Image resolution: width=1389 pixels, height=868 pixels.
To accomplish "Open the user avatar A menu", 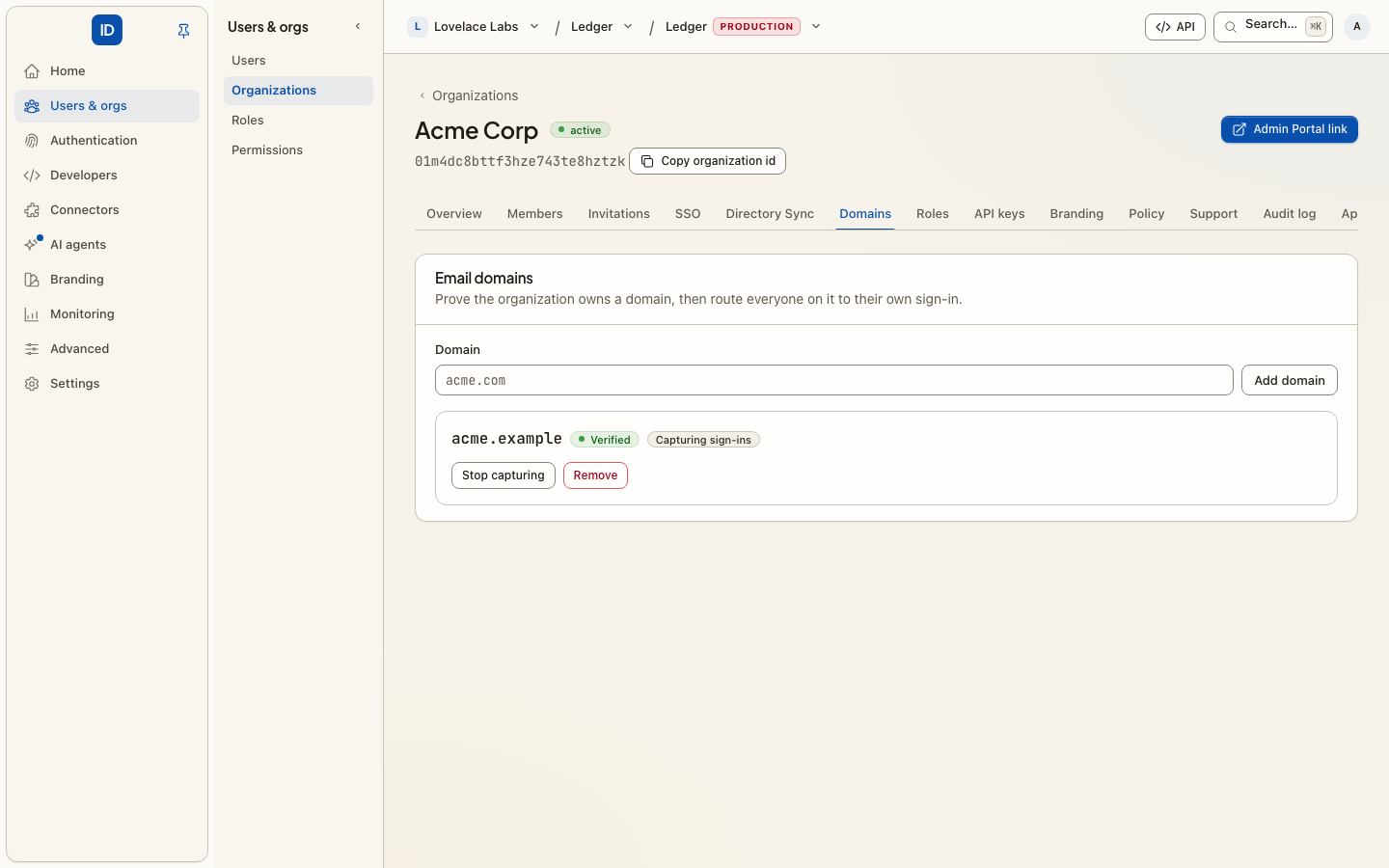I will [x=1357, y=27].
